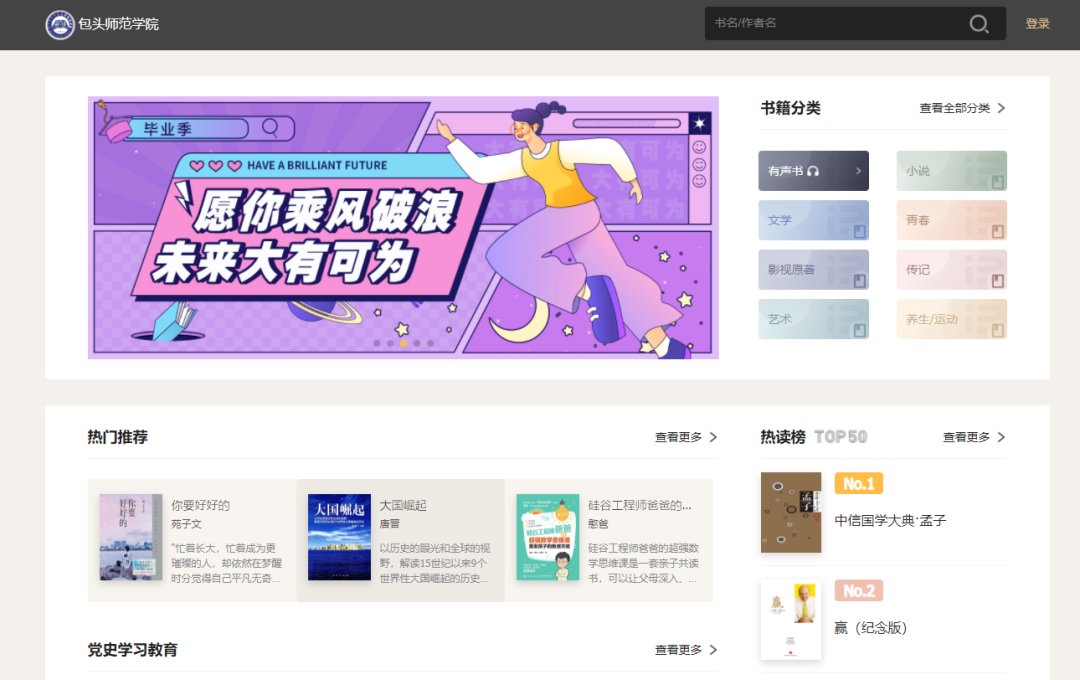This screenshot has height=680, width=1080.
Task: Click the search magnifier icon
Action: pos(978,23)
